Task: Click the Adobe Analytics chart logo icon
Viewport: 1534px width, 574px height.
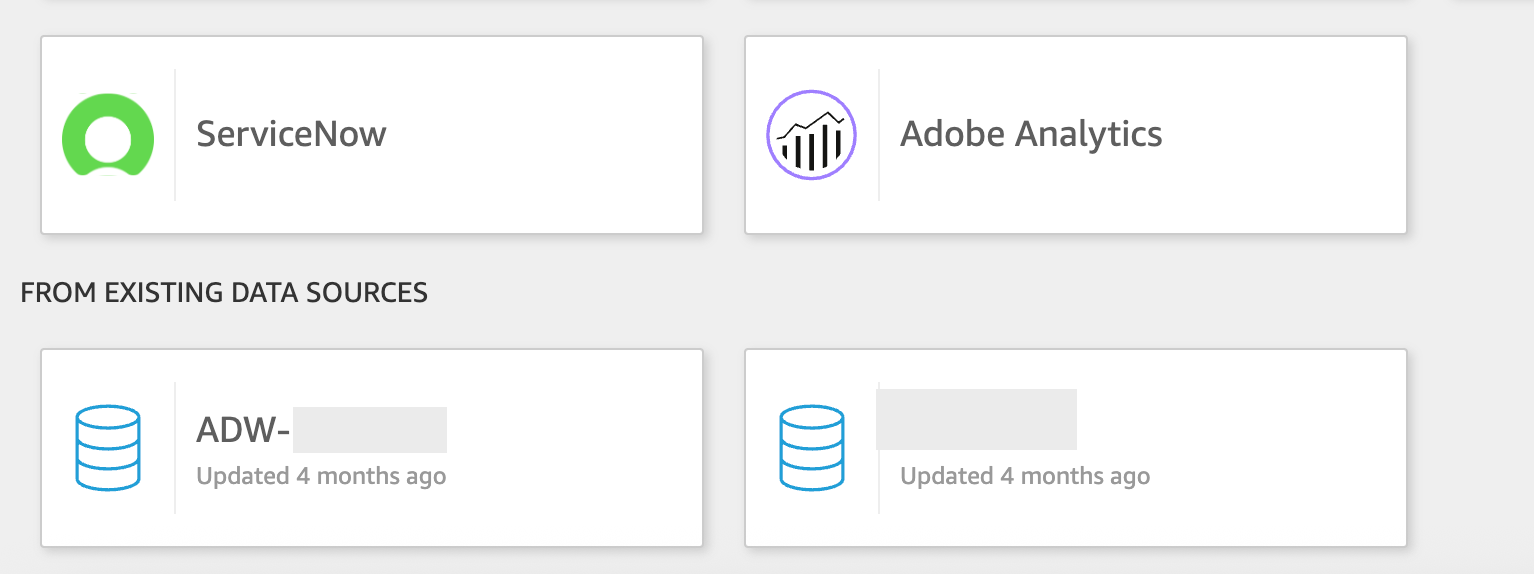Action: pyautogui.click(x=812, y=135)
